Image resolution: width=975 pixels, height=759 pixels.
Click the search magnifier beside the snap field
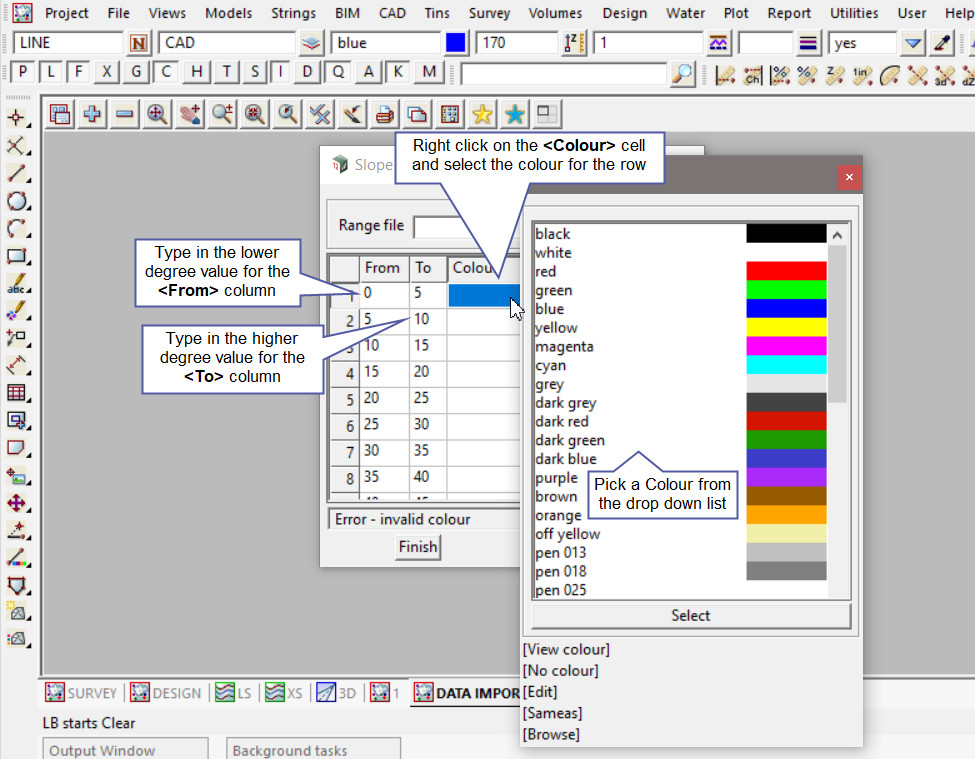point(682,73)
